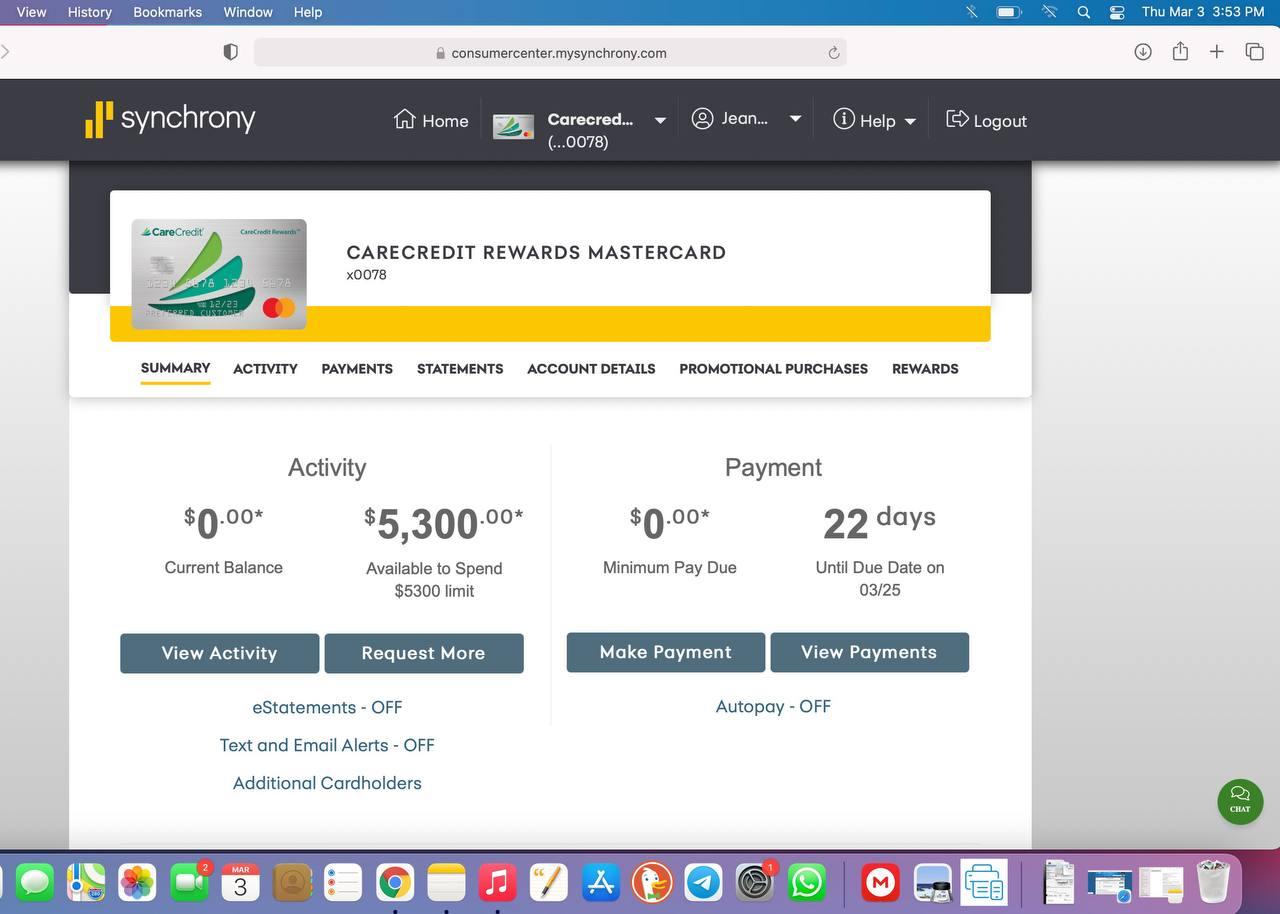The width and height of the screenshot is (1280, 914).
Task: Open a new tab with plus icon
Action: (x=1216, y=52)
